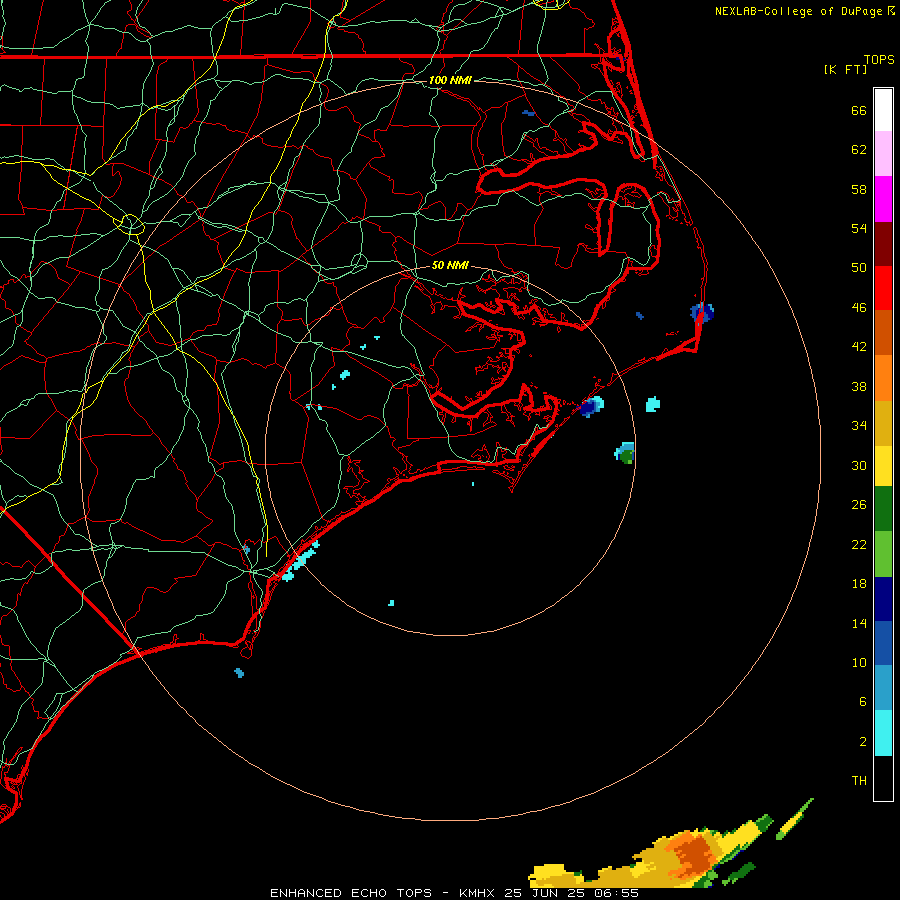The height and width of the screenshot is (900, 900).
Task: Click the '38' legend value
Action: 859,387
